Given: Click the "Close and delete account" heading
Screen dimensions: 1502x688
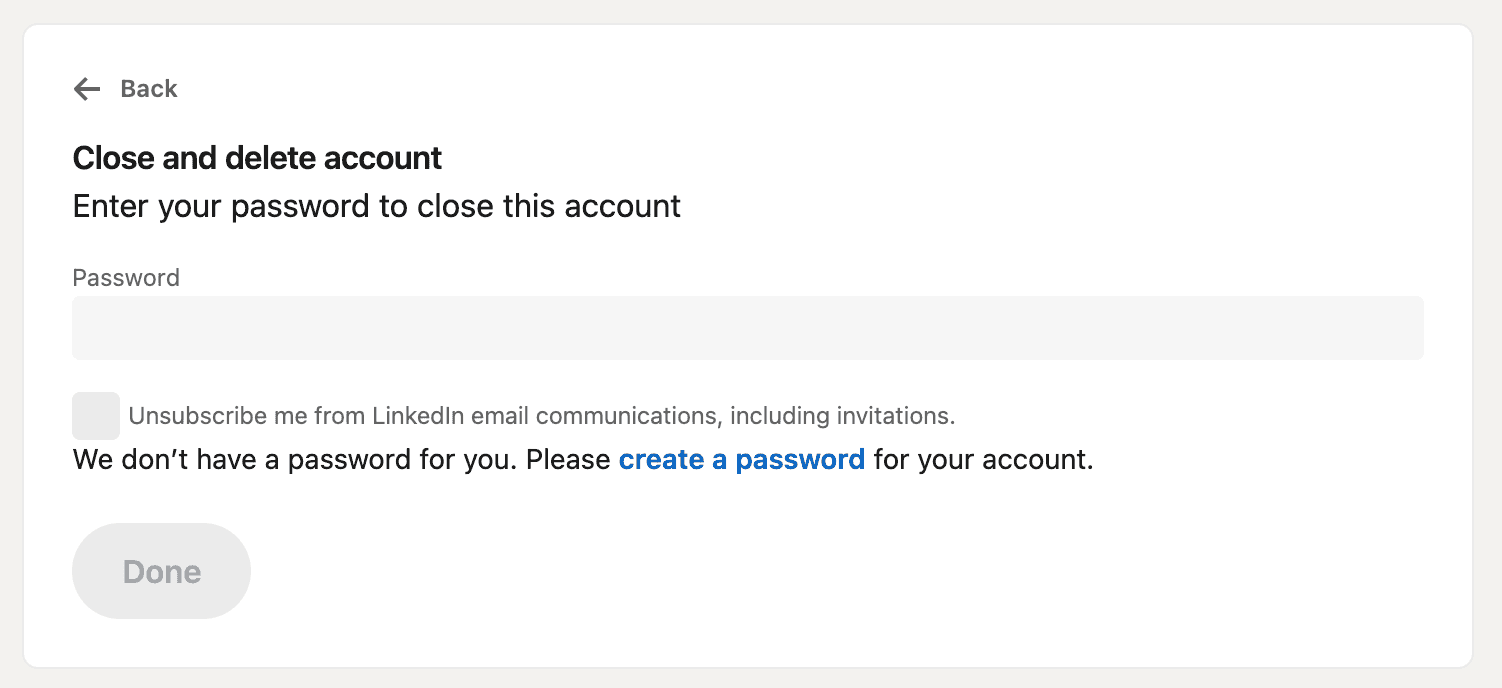Looking at the screenshot, I should pyautogui.click(x=257, y=158).
